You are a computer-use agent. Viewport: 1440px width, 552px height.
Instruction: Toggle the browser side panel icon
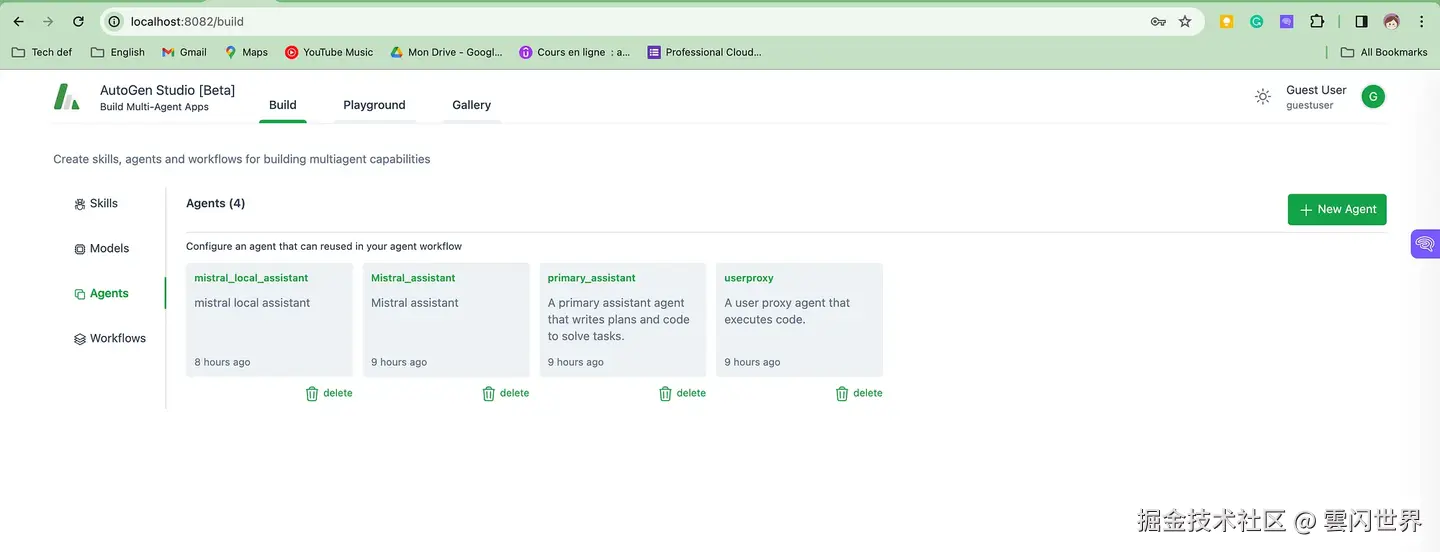pos(1361,21)
